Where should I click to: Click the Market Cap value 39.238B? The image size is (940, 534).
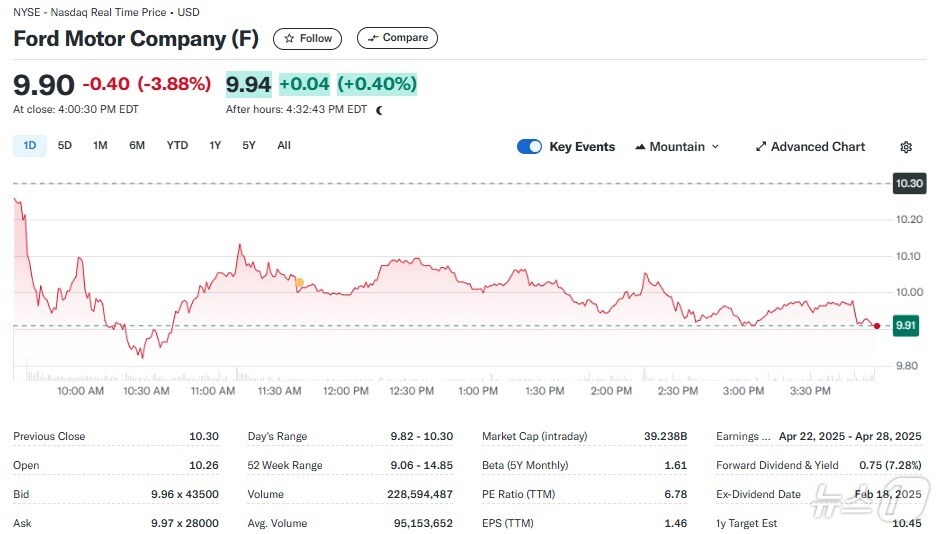tap(665, 436)
